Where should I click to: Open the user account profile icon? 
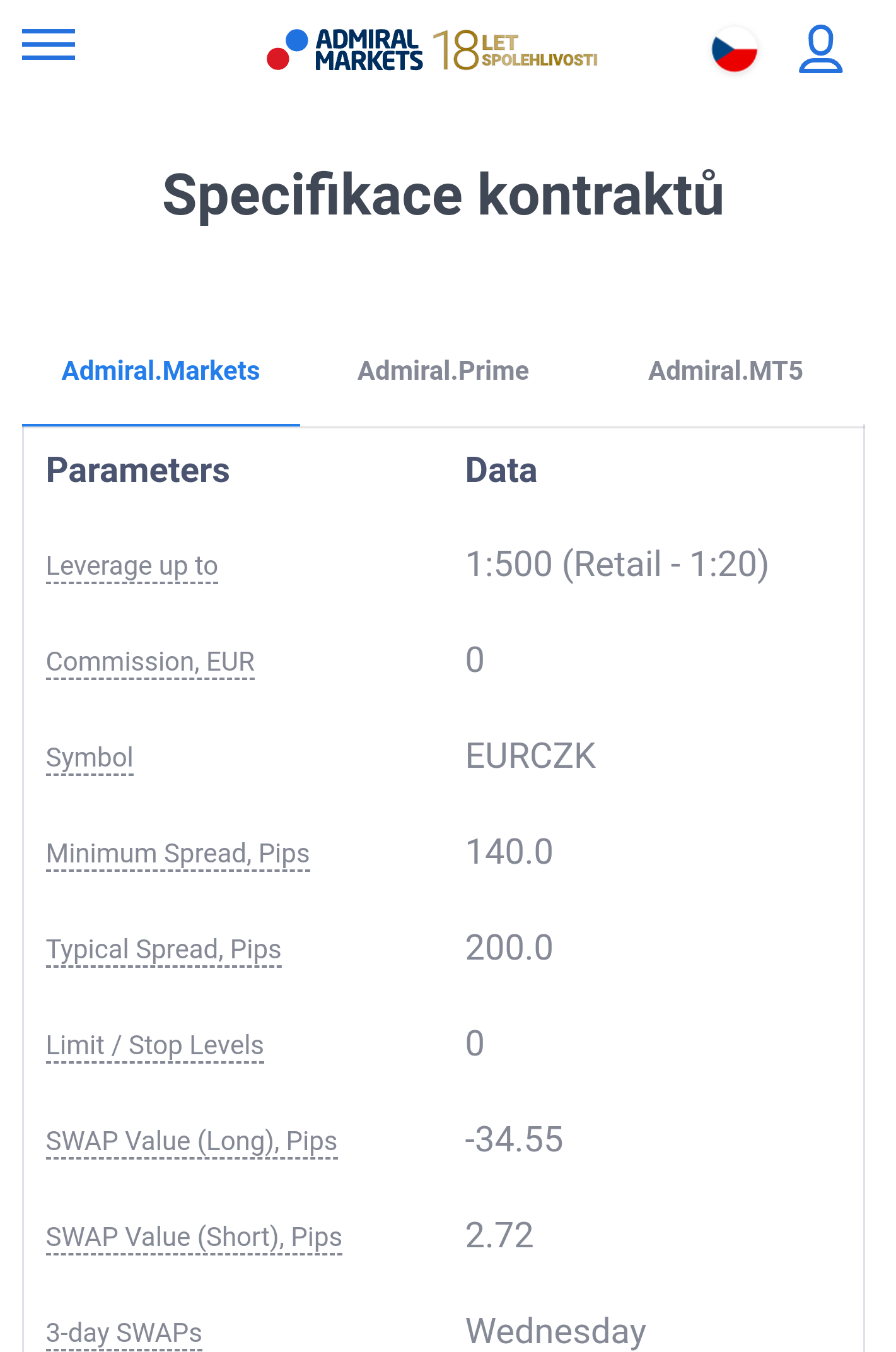[820, 49]
